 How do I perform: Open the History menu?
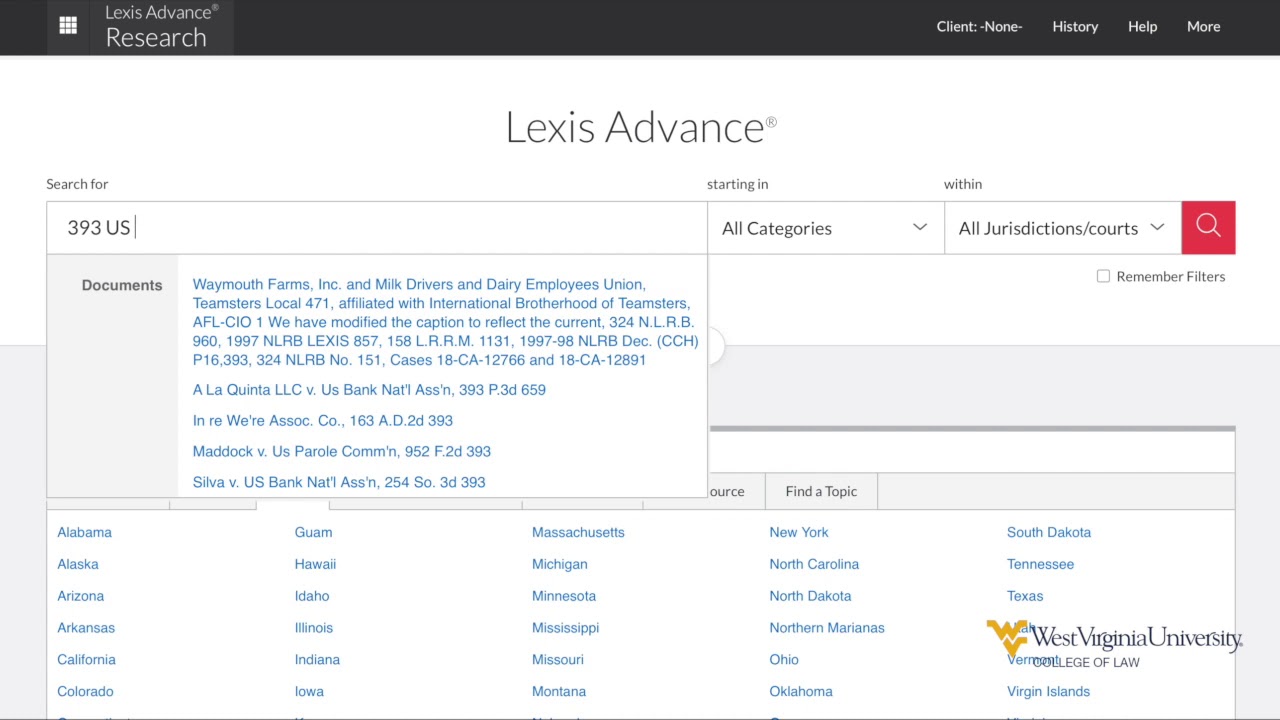pos(1075,27)
